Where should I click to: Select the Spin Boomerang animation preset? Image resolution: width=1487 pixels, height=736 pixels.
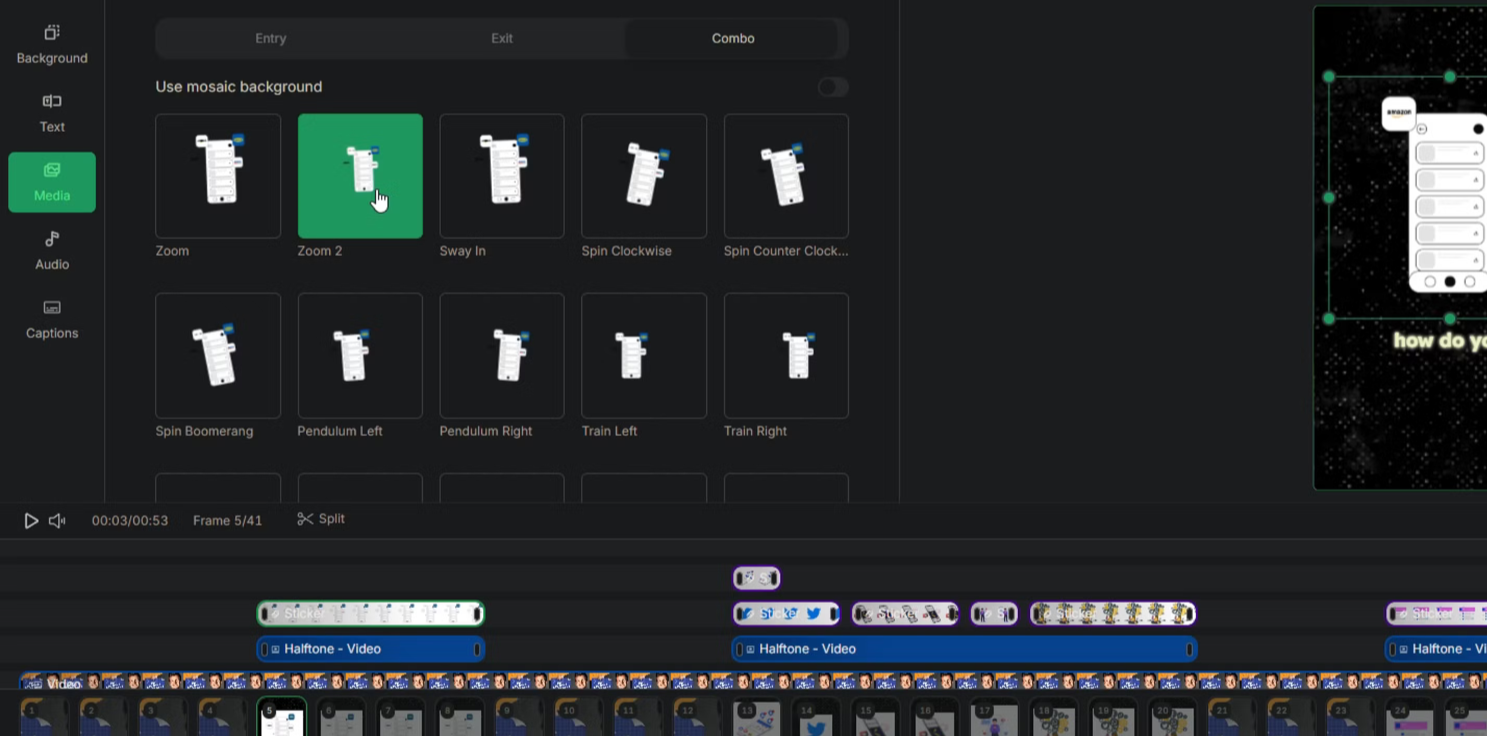pos(218,355)
